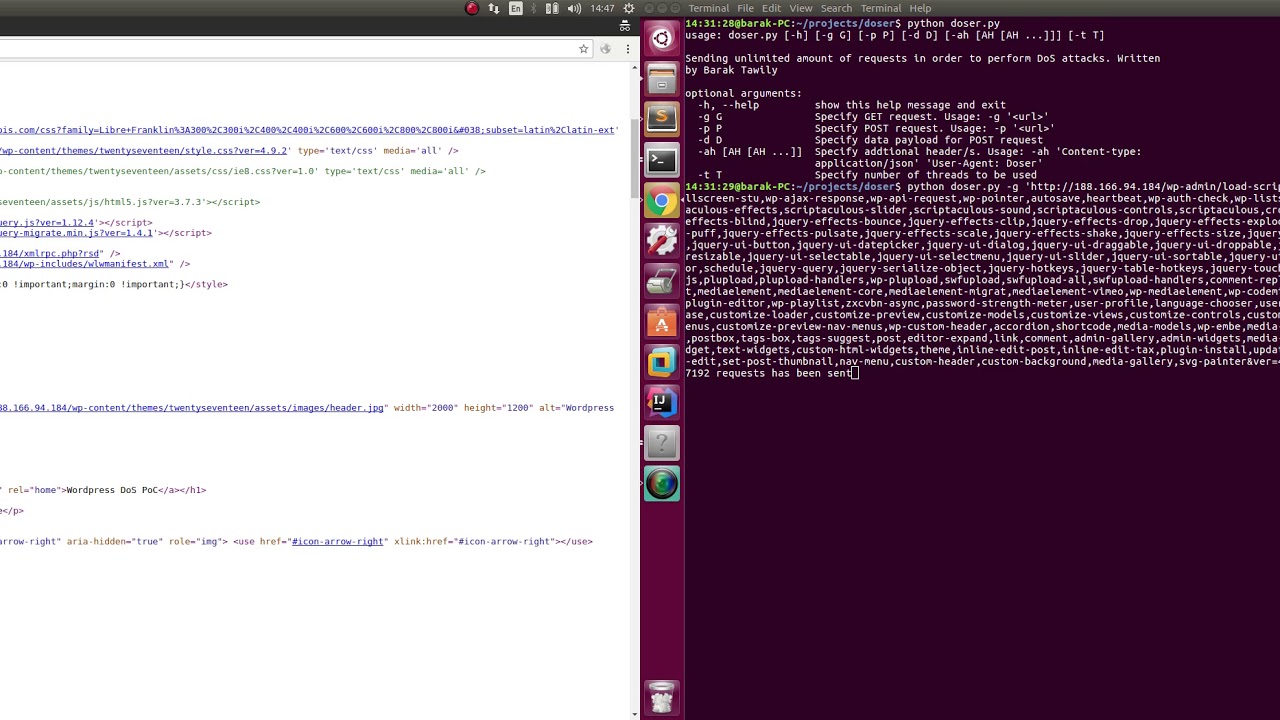The width and height of the screenshot is (1280, 720).
Task: Open the Bluetooth indicator menu
Action: point(533,8)
